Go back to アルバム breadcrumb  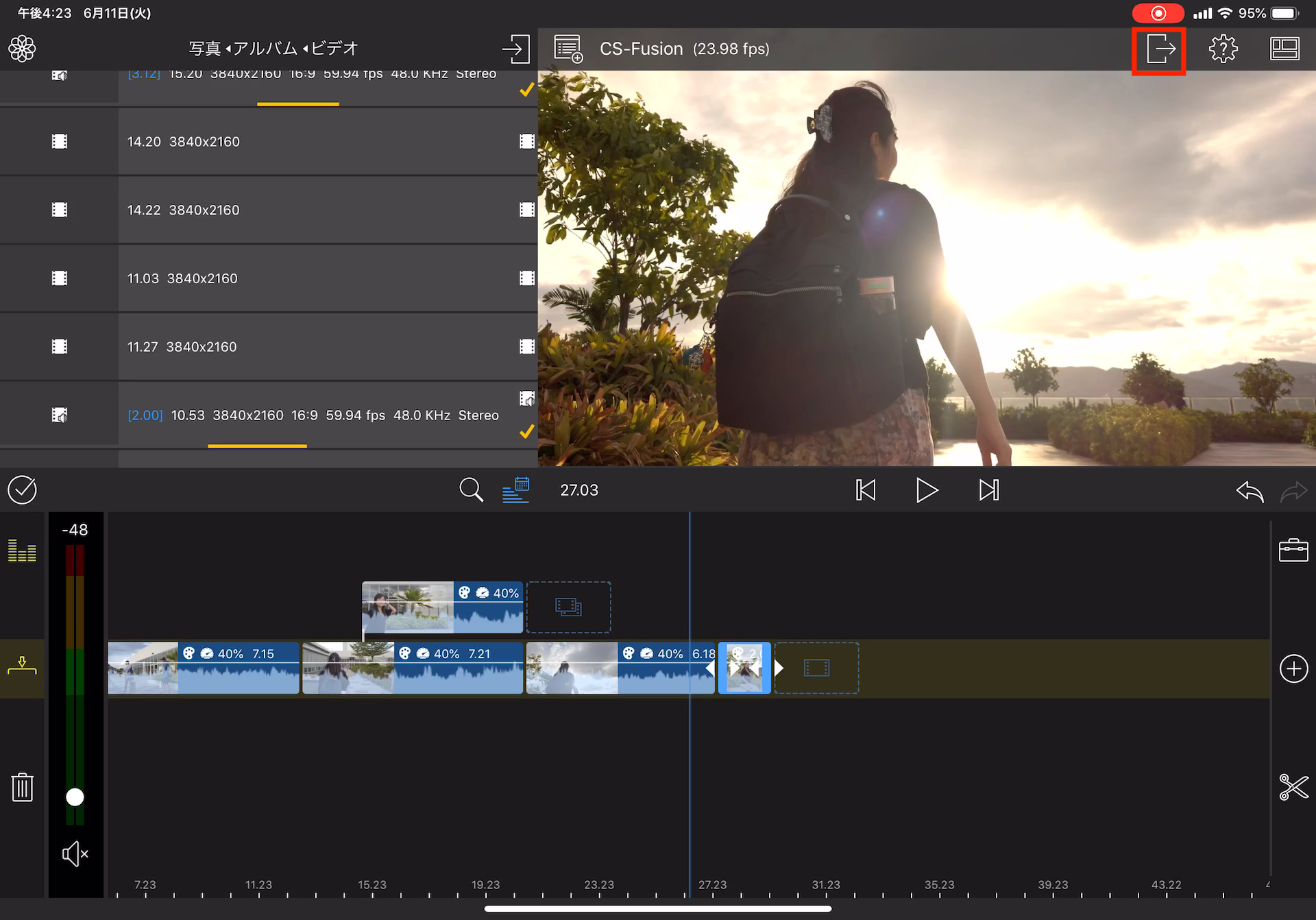[x=265, y=49]
